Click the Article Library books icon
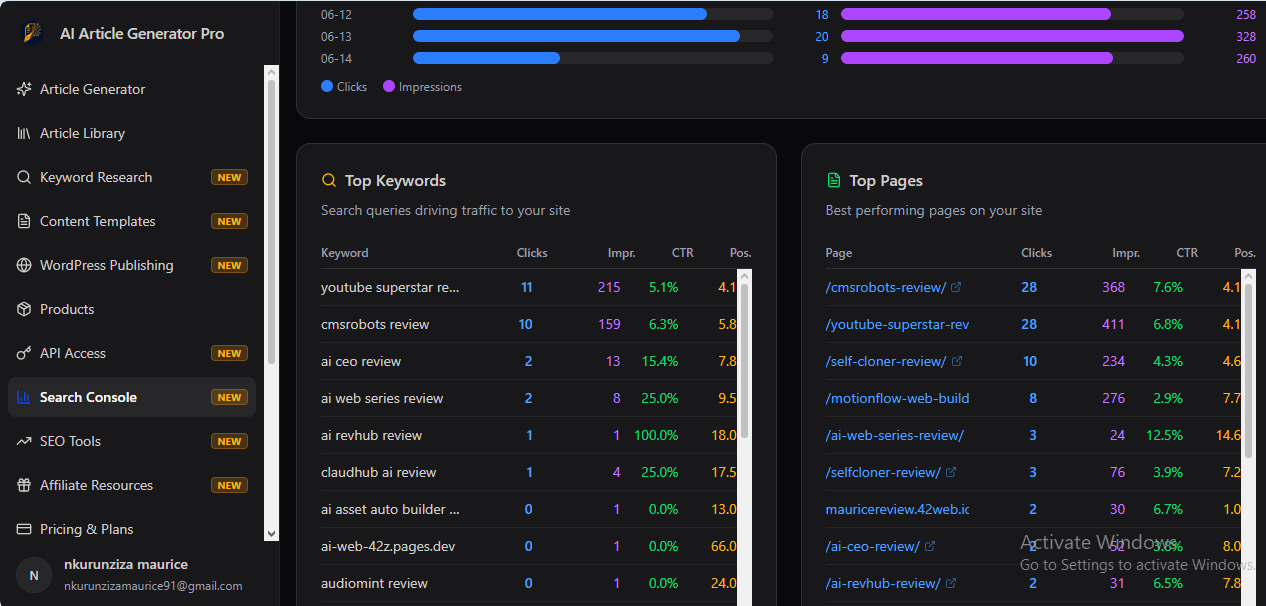The width and height of the screenshot is (1266, 606). 24,133
